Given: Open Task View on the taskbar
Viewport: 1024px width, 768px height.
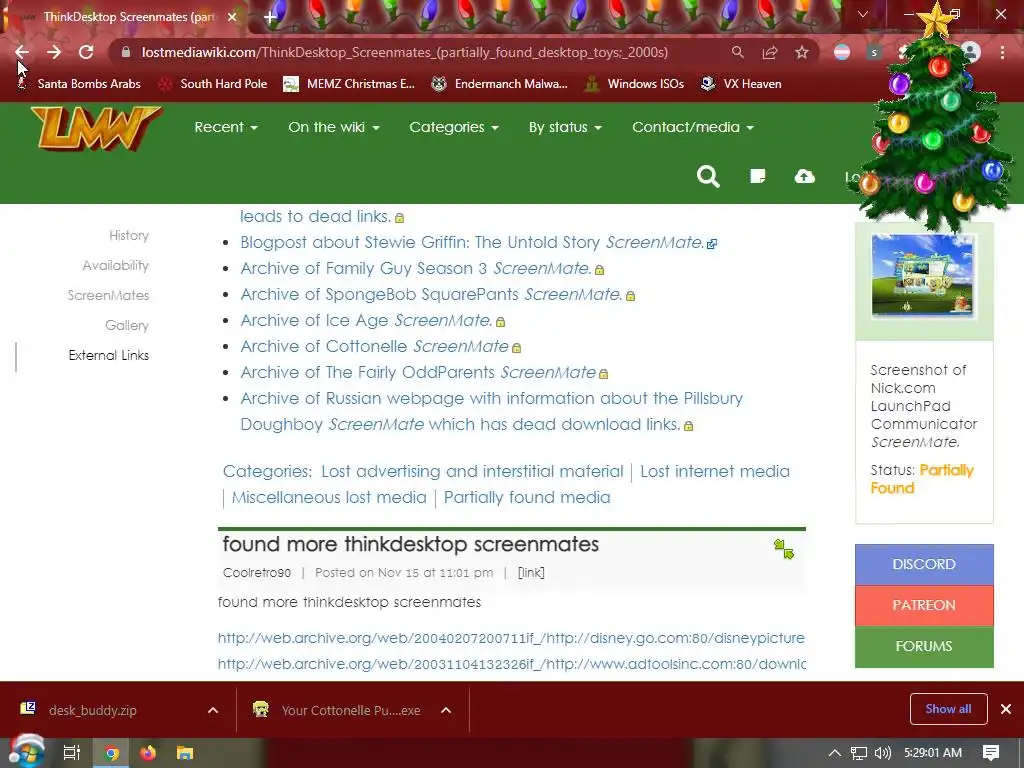Looking at the screenshot, I should coord(72,753).
